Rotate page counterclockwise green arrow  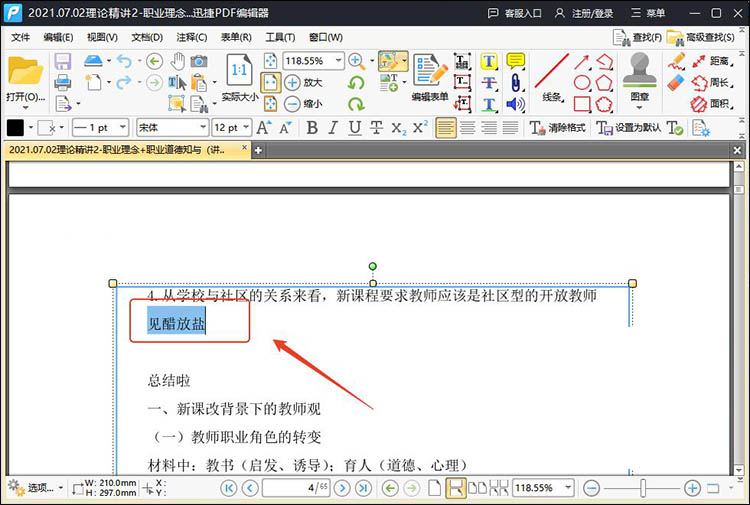tap(356, 83)
